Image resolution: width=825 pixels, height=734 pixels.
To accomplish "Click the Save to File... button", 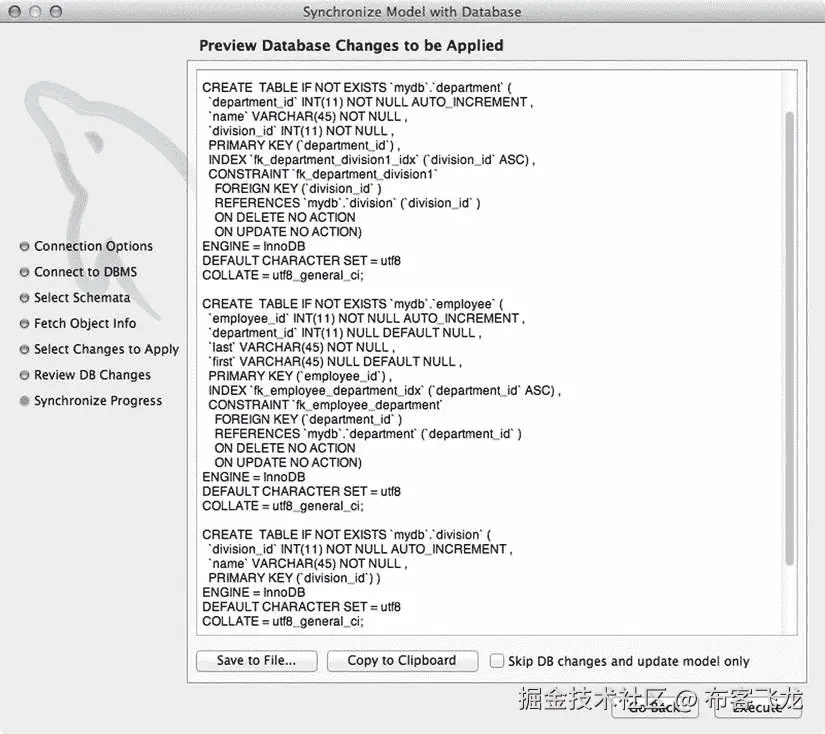I will click(x=257, y=661).
